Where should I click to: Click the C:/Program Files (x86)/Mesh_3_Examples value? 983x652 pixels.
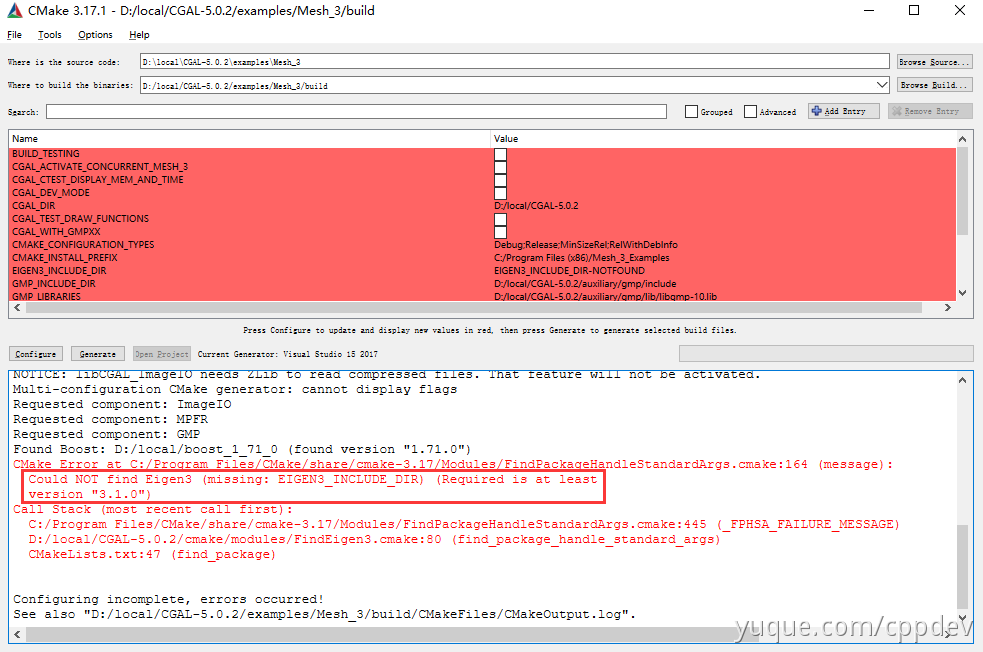coord(581,258)
